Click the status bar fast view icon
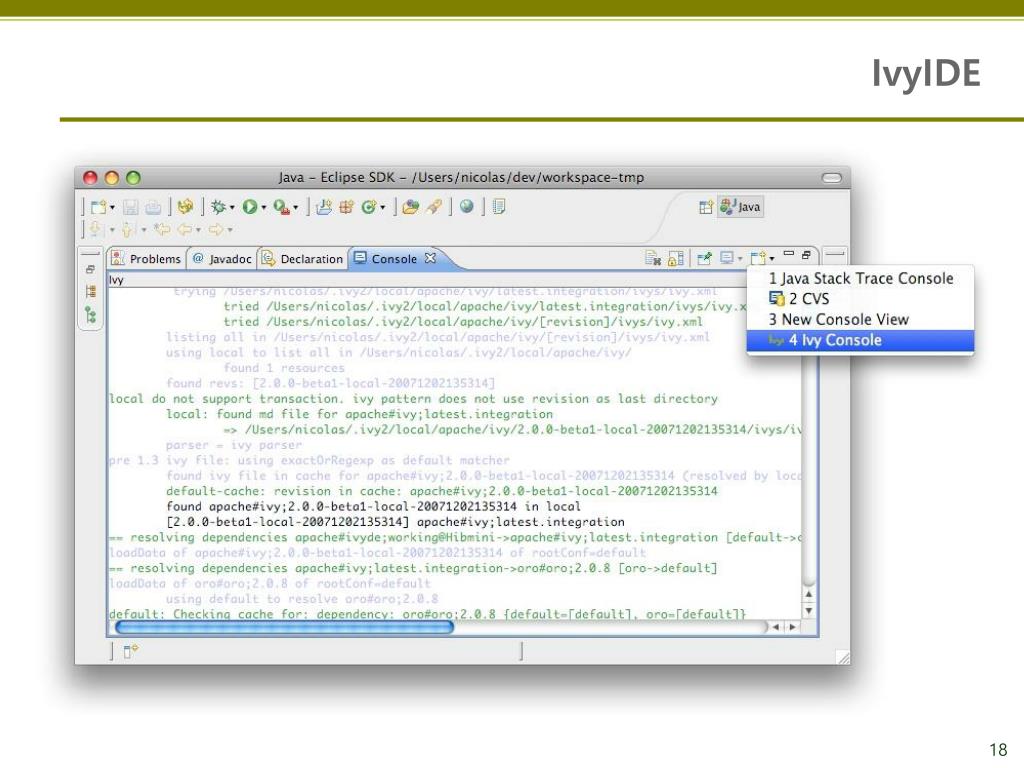Screen dimensions: 1024x768 tap(131, 650)
